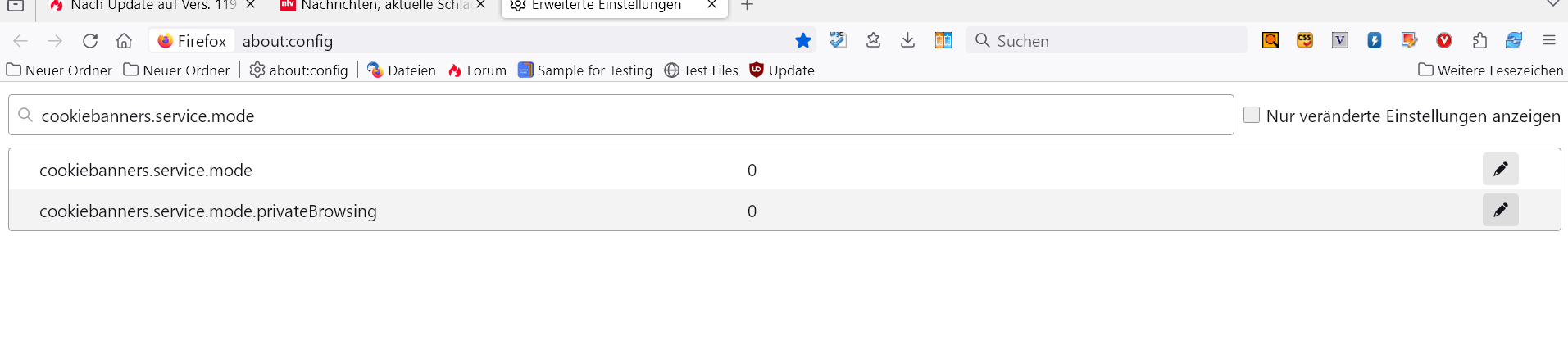The width and height of the screenshot is (1568, 341).
Task: Click the W3C validator toolbar icon
Action: 838,40
